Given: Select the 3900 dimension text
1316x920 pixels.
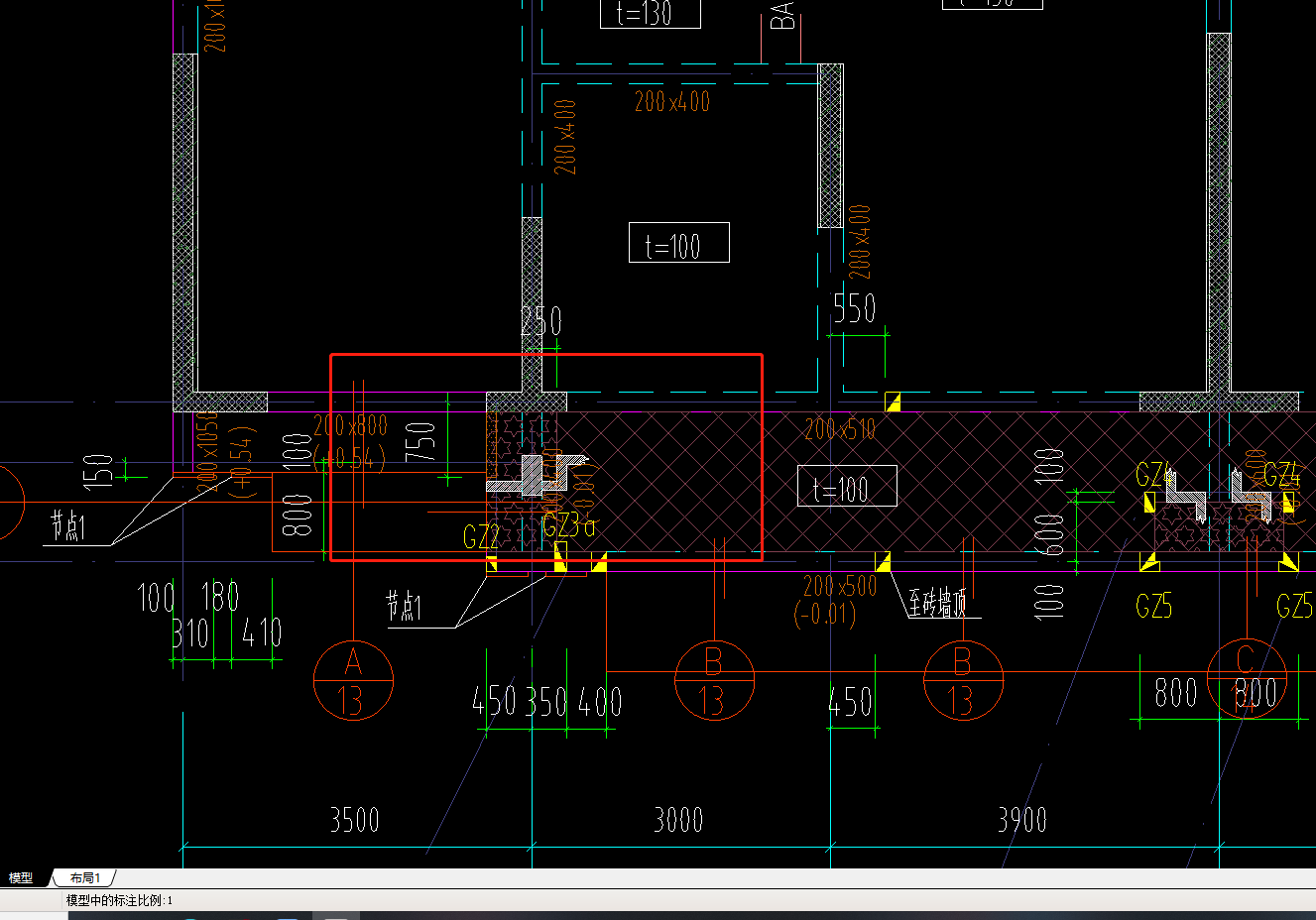Looking at the screenshot, I should click(x=1022, y=820).
